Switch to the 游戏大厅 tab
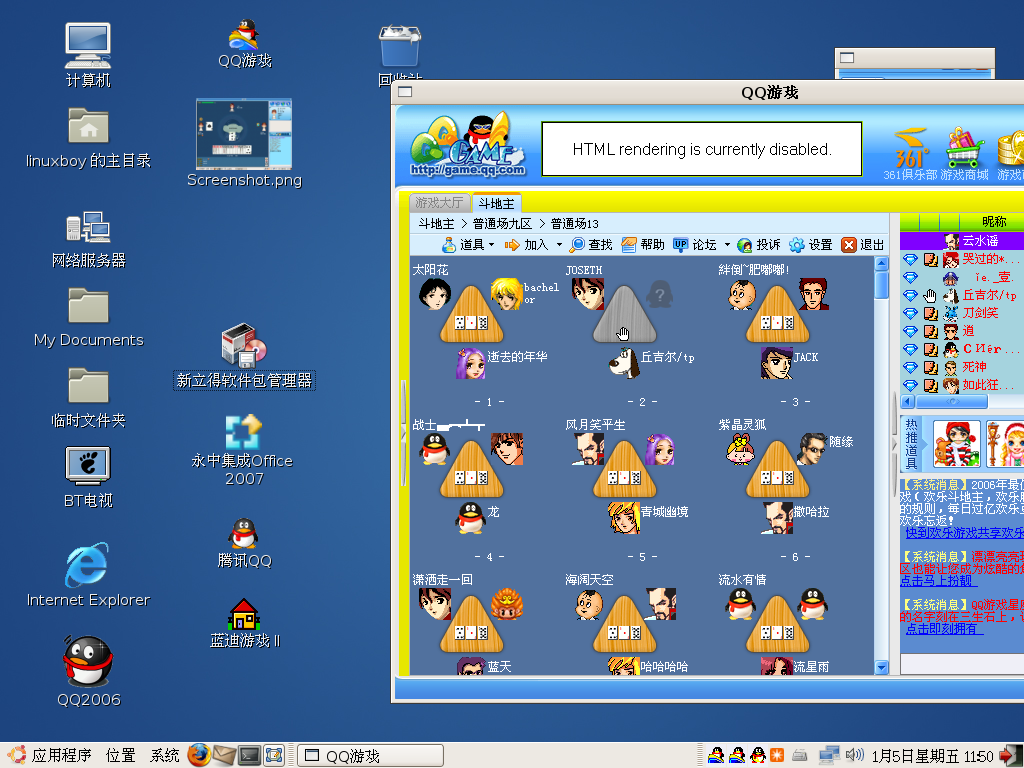Image resolution: width=1024 pixels, height=768 pixels. (439, 203)
